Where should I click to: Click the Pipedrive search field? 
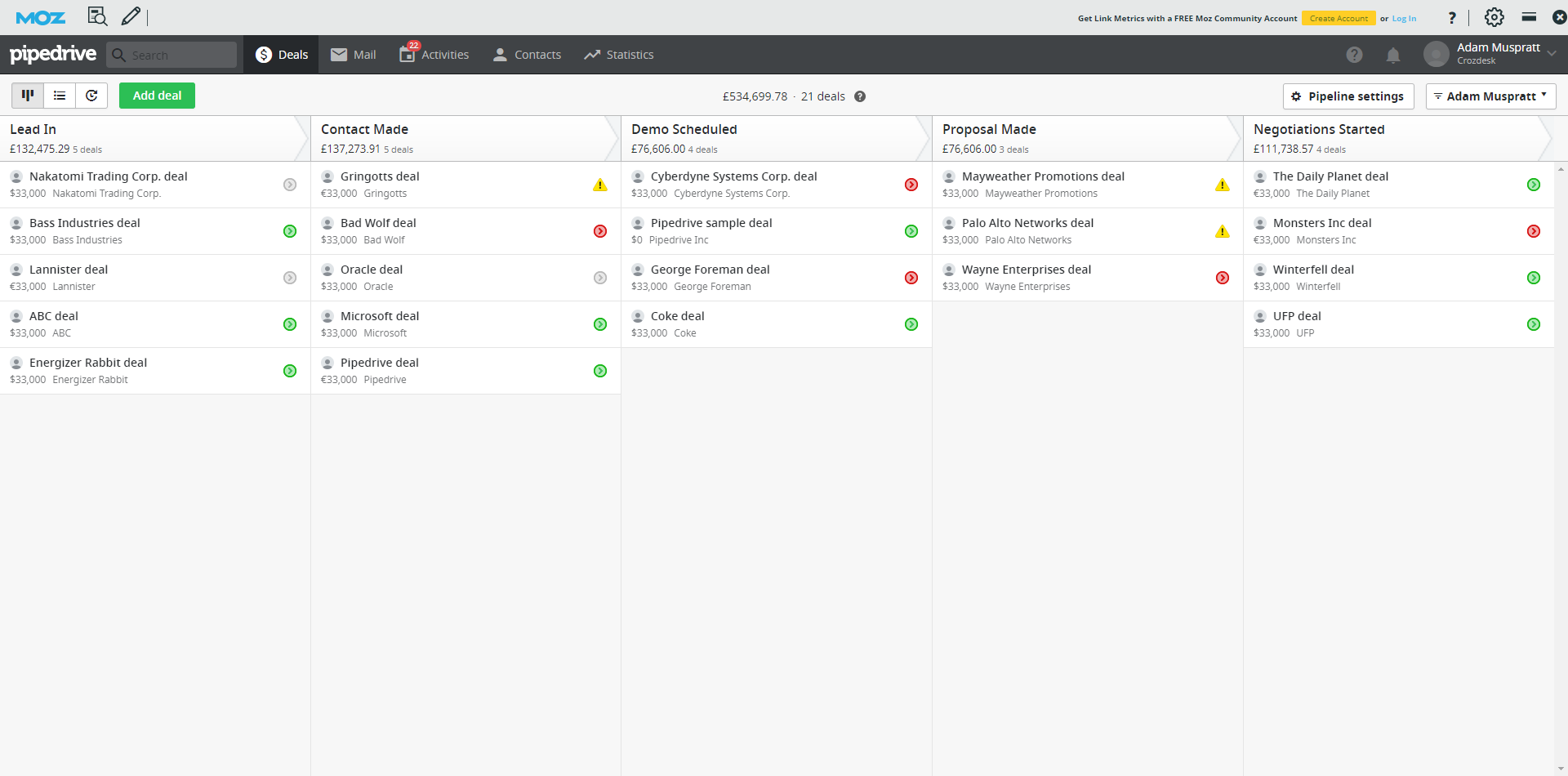click(x=171, y=55)
